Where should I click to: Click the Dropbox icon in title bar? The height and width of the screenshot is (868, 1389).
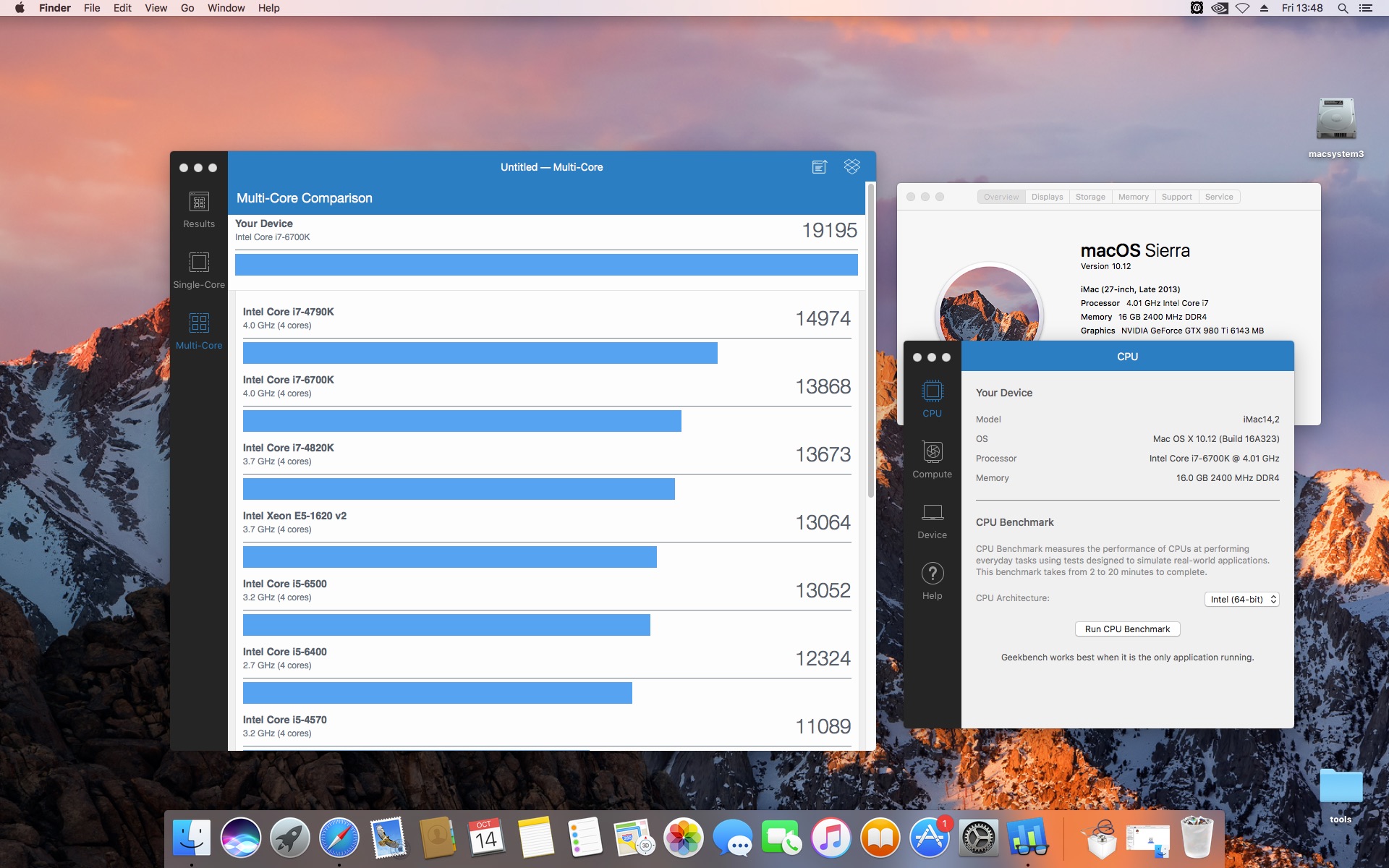click(x=852, y=167)
